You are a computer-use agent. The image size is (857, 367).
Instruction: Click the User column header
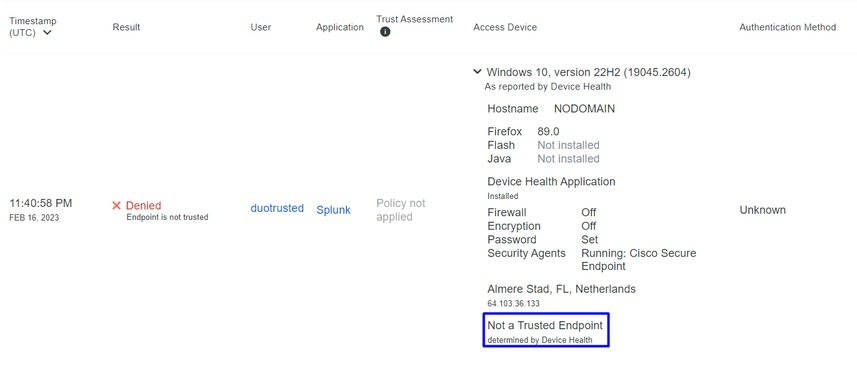tap(261, 27)
